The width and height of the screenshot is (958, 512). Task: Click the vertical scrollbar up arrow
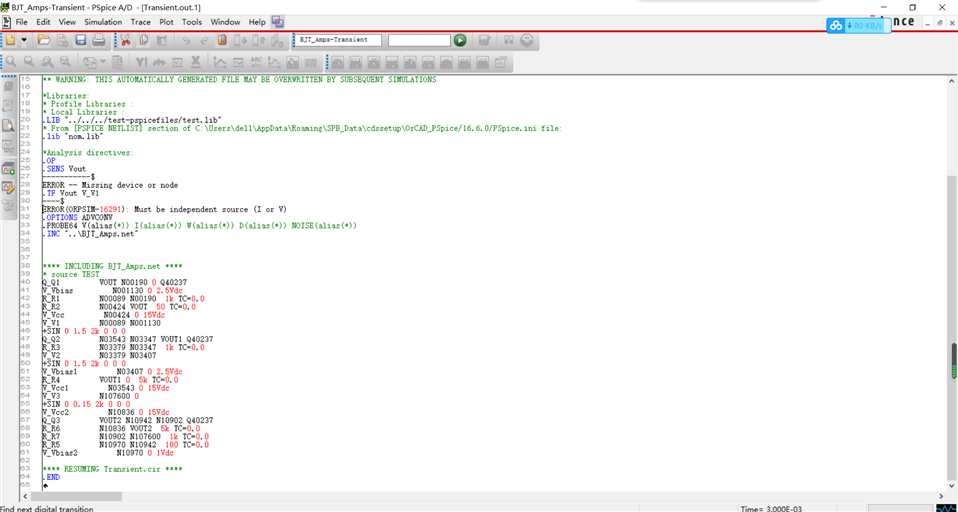coord(952,81)
